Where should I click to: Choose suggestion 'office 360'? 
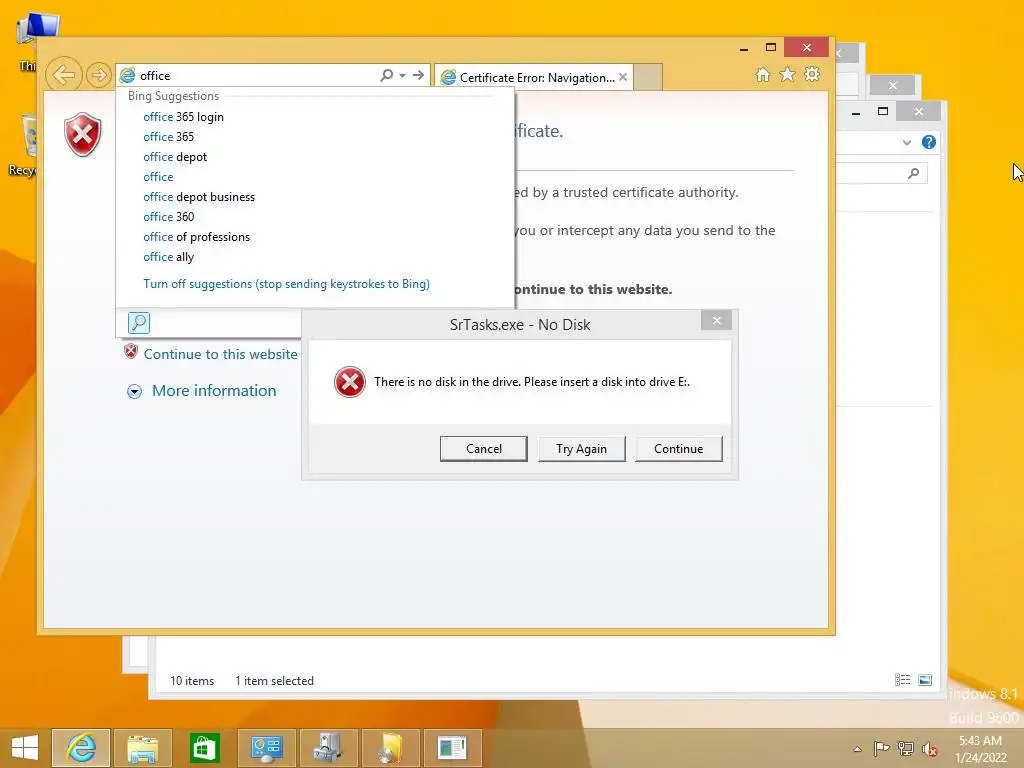click(x=168, y=217)
